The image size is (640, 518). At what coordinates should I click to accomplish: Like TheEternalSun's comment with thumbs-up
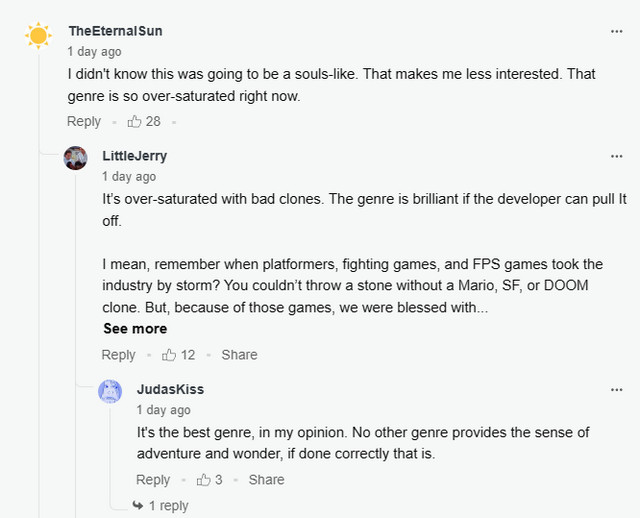point(134,121)
